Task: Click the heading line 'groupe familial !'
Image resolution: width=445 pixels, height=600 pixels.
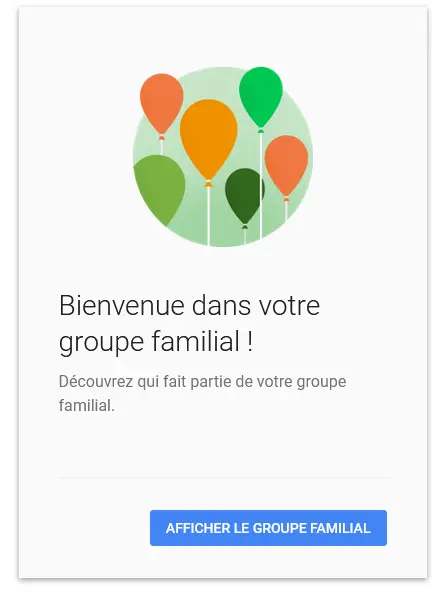Action: (x=156, y=341)
